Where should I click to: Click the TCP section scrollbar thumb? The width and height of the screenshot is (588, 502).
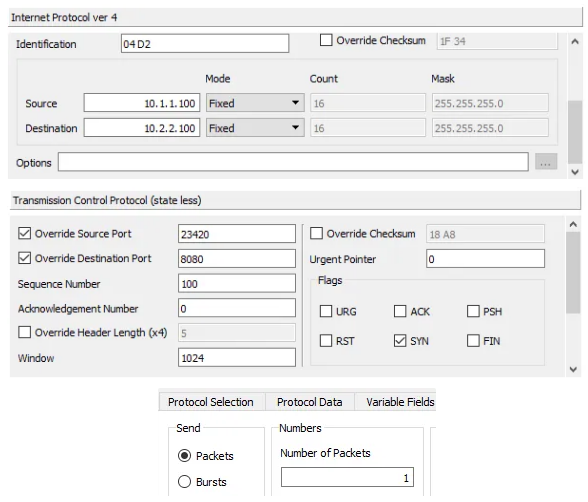573,273
